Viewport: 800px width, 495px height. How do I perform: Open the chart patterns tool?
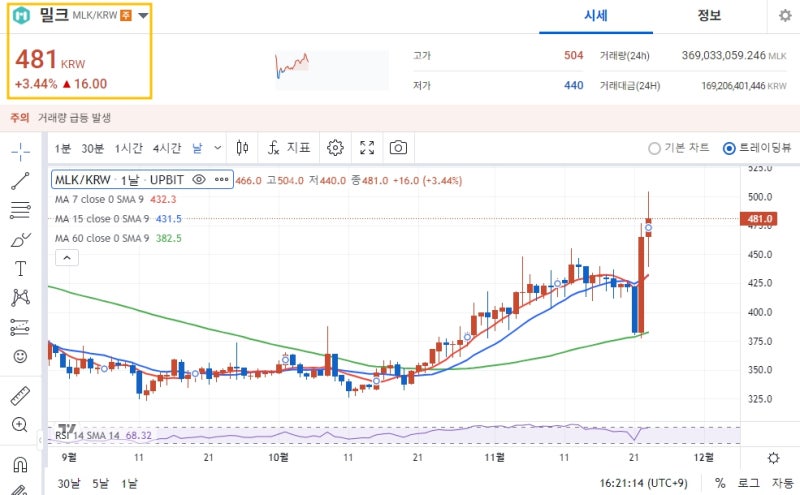click(x=20, y=298)
